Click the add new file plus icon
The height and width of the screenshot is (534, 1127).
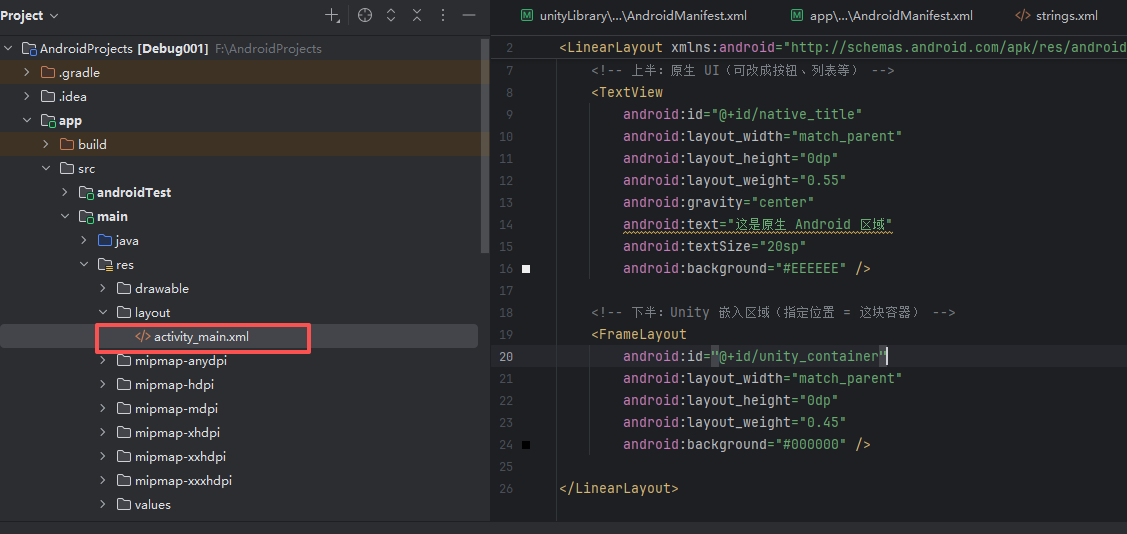(x=332, y=15)
